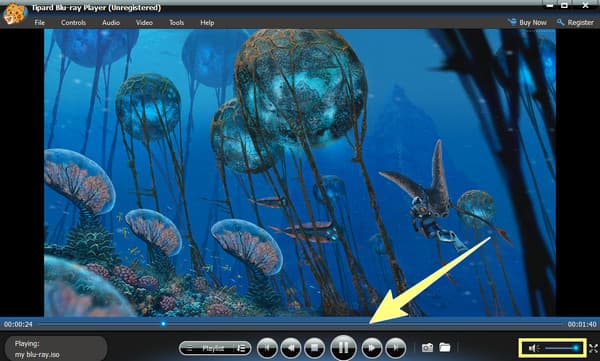The height and width of the screenshot is (361, 600).
Task: Click the Buy Now link
Action: [x=527, y=22]
